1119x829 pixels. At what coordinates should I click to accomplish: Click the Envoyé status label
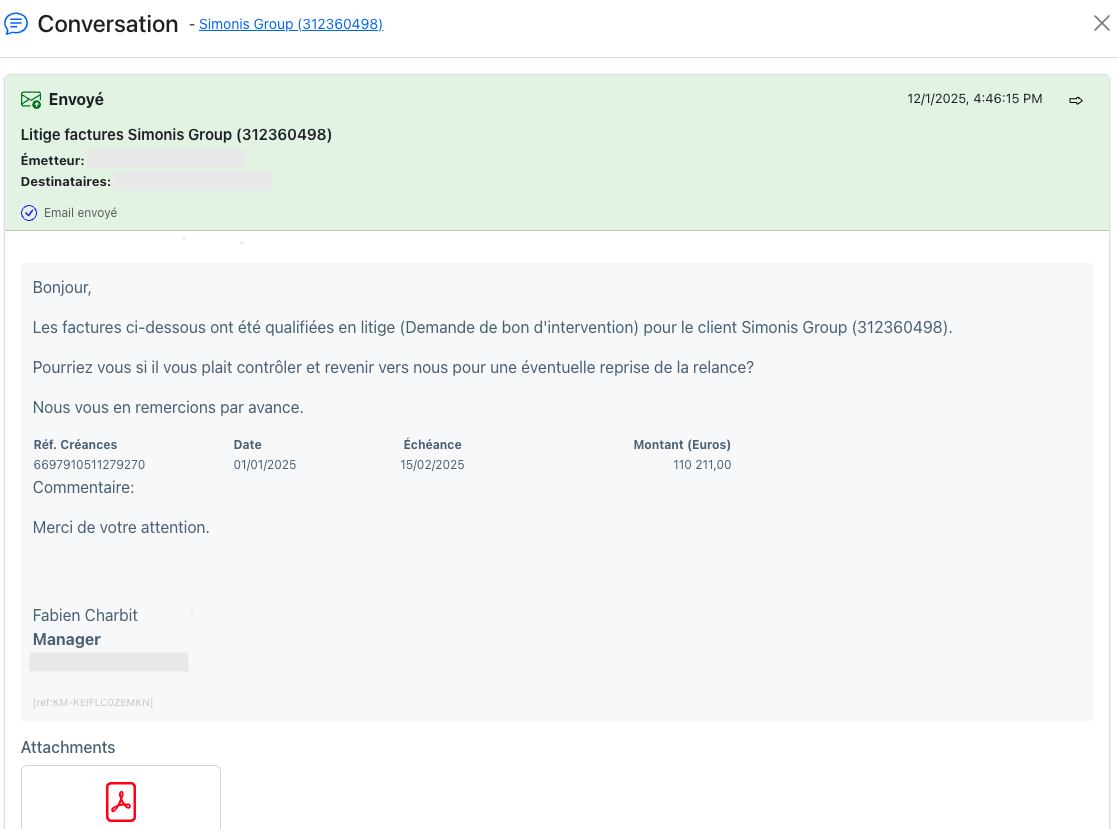pos(76,100)
